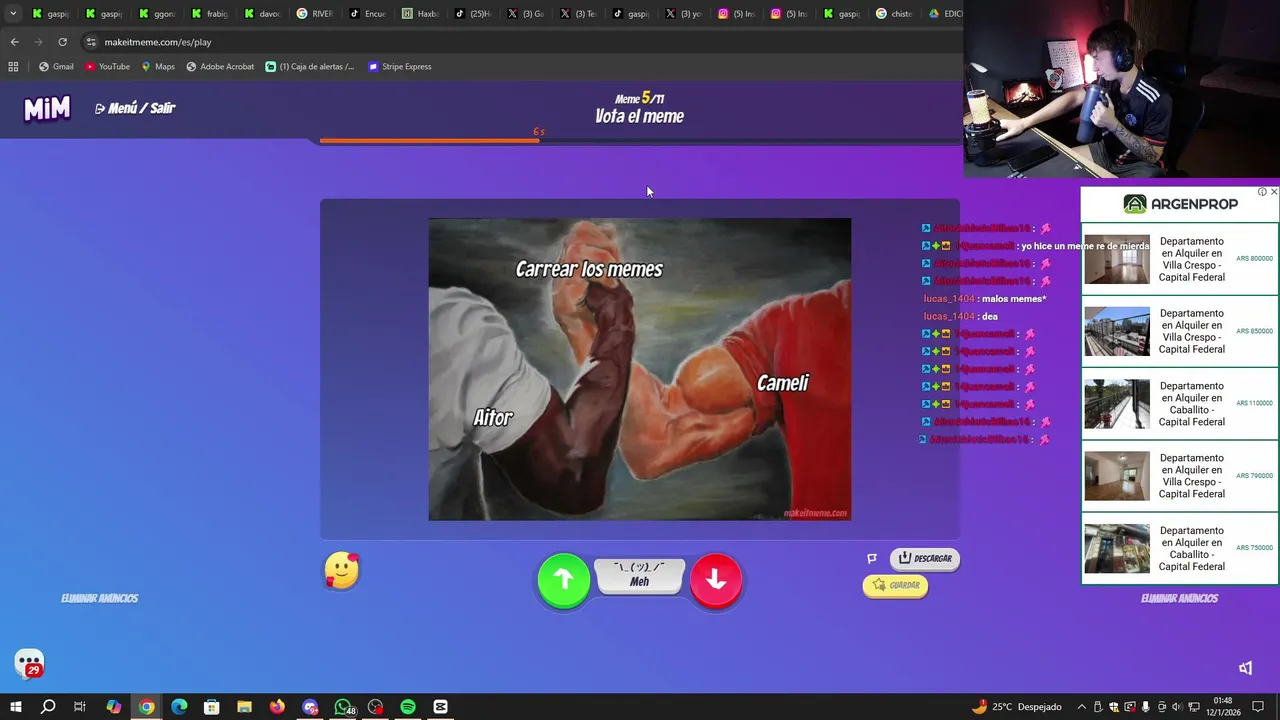Open the Caja de alertas bookmark
Image resolution: width=1280 pixels, height=720 pixels.
click(310, 66)
